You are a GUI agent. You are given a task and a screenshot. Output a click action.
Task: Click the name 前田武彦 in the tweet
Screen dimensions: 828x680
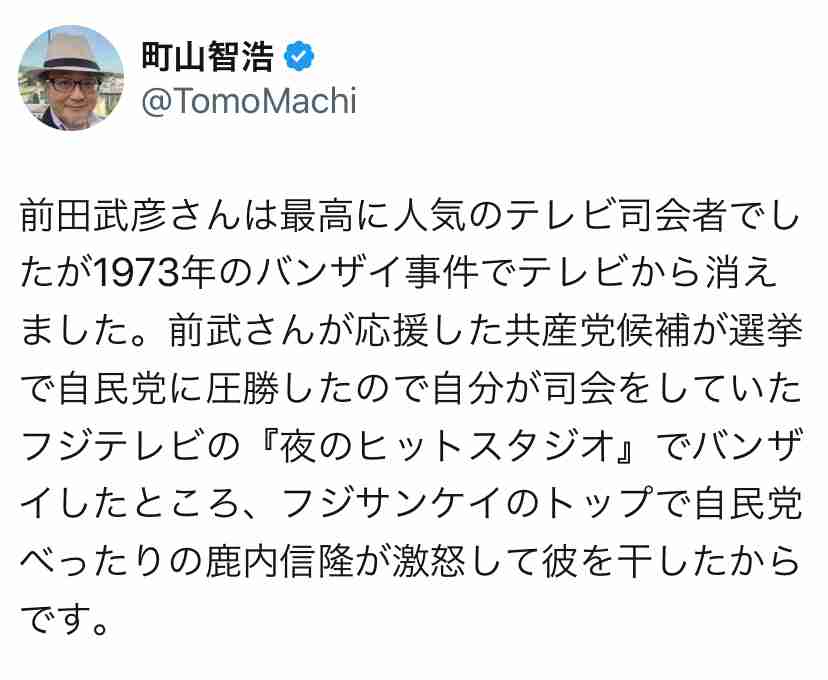[94, 215]
